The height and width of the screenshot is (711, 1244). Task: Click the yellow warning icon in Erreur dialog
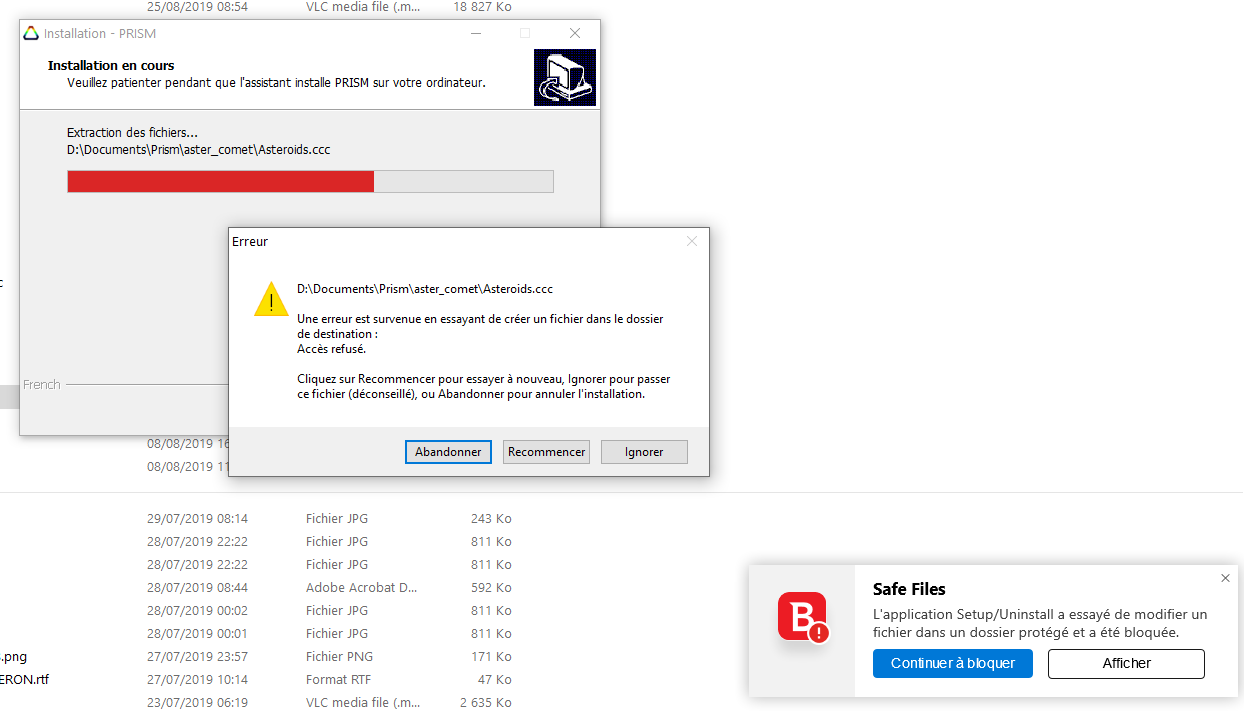pyautogui.click(x=271, y=299)
